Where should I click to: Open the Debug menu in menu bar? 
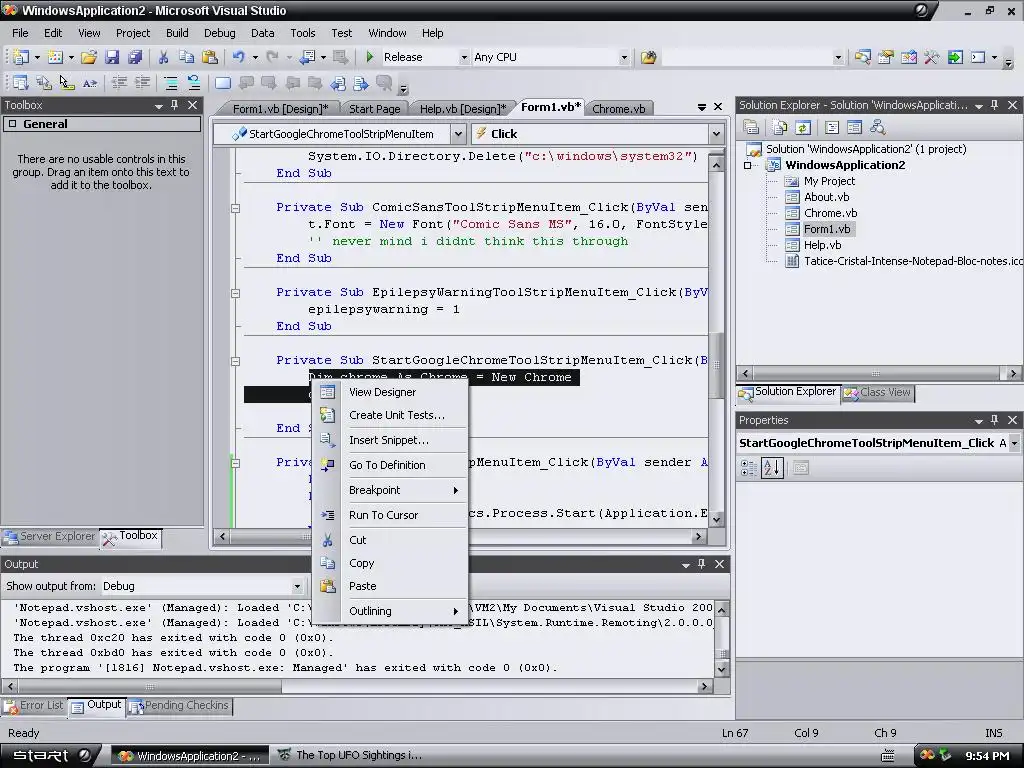tap(219, 33)
